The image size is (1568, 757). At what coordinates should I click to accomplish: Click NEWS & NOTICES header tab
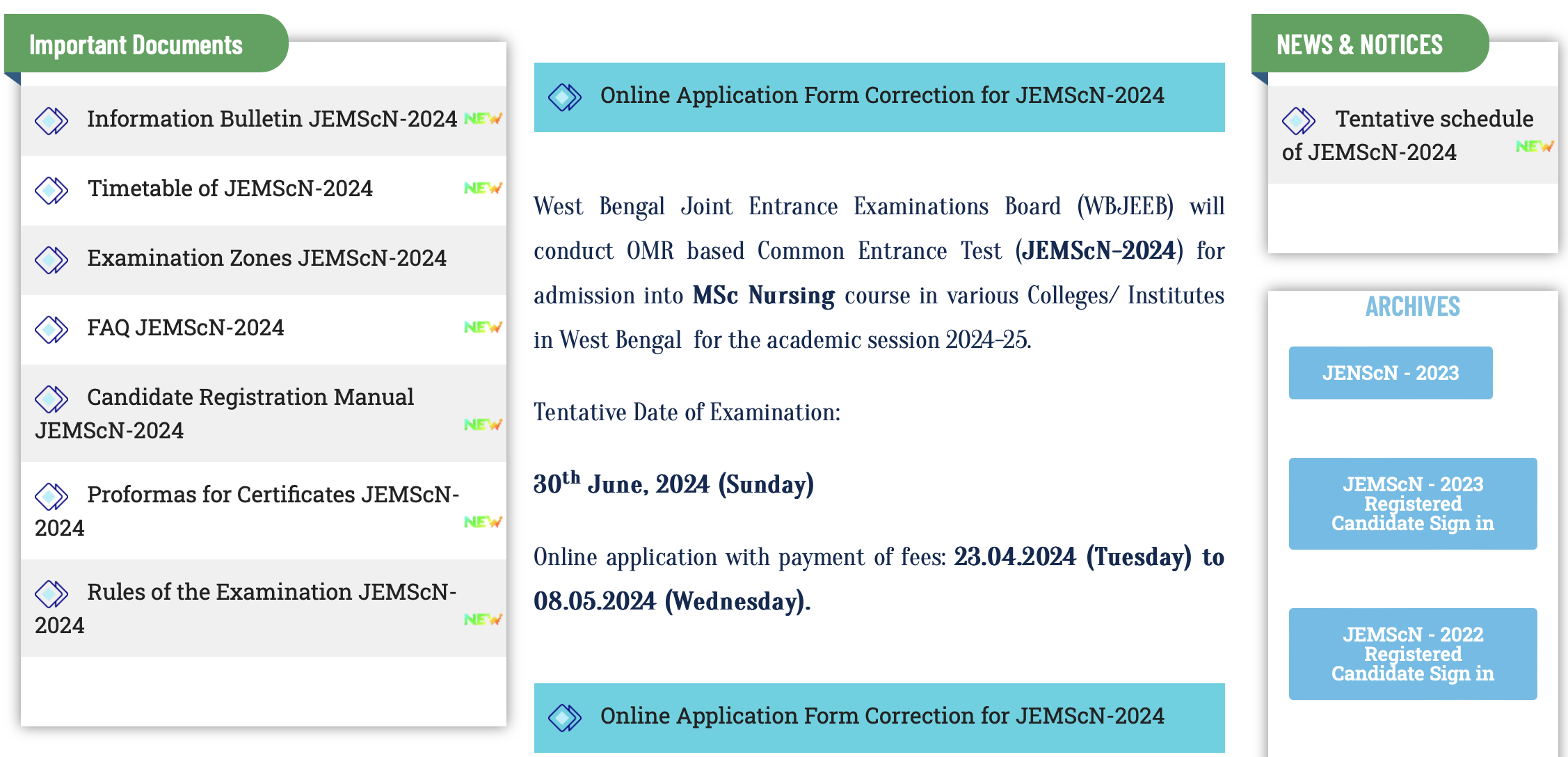click(1370, 45)
